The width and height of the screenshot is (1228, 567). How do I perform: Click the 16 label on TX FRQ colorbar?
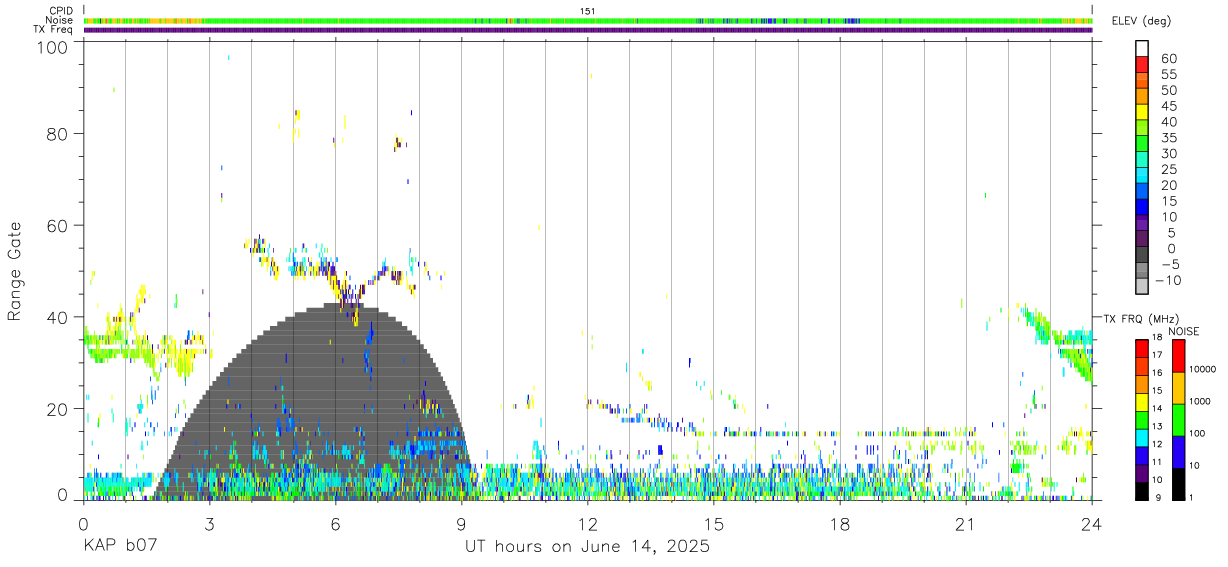coord(1158,373)
